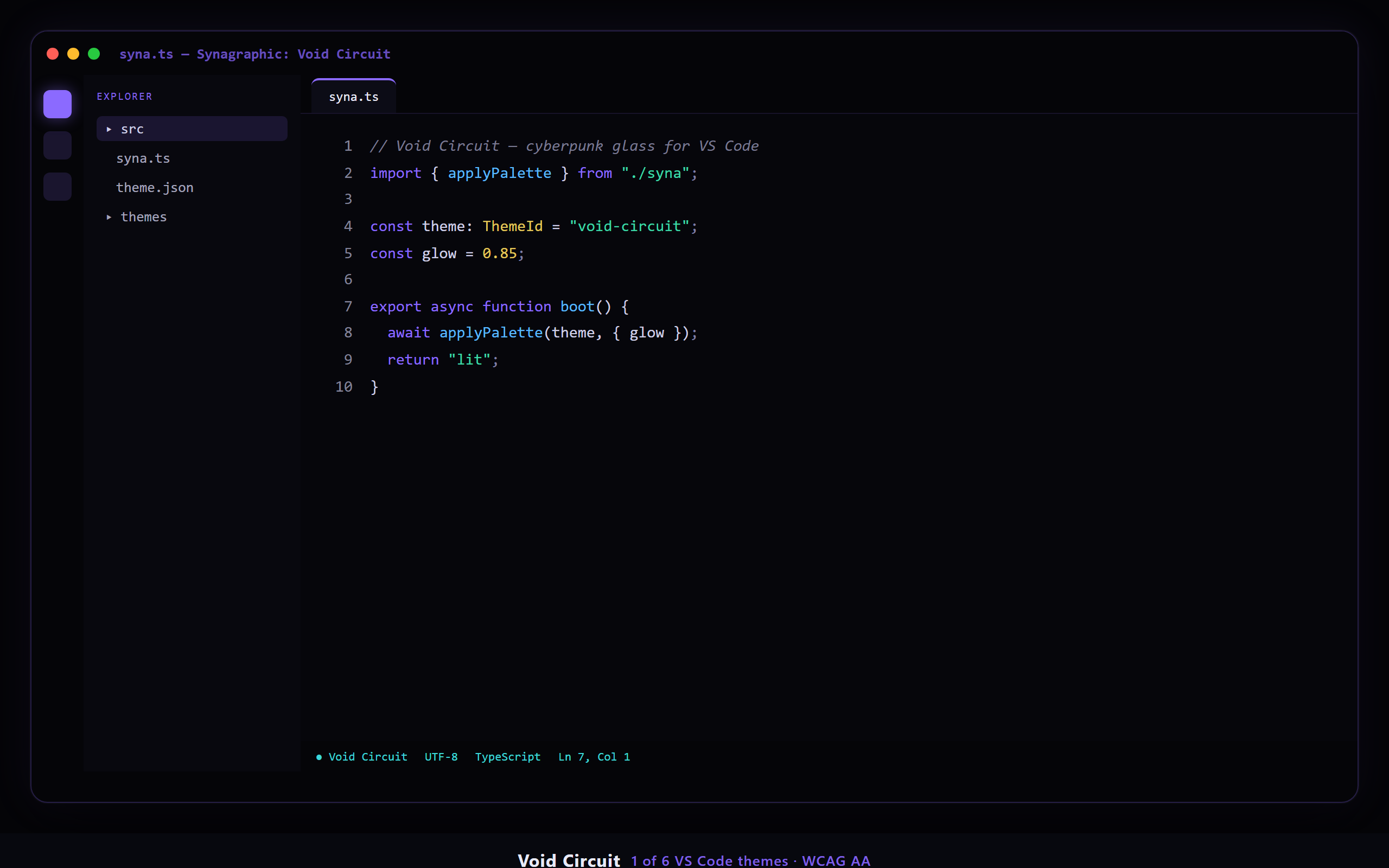This screenshot has width=1389, height=868.
Task: Click the boot function name
Action: click(577, 307)
